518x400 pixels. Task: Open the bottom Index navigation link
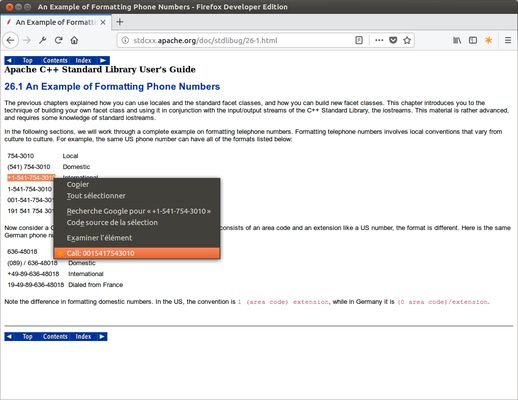[83, 337]
